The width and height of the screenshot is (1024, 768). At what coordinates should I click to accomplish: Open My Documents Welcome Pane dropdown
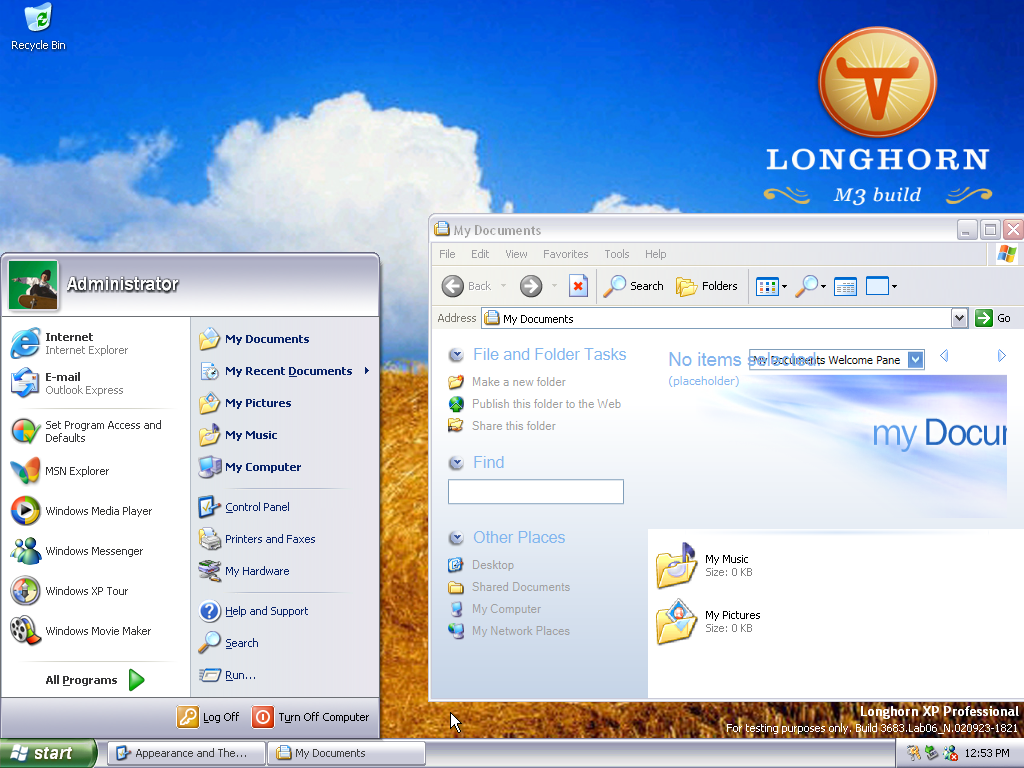tap(916, 360)
